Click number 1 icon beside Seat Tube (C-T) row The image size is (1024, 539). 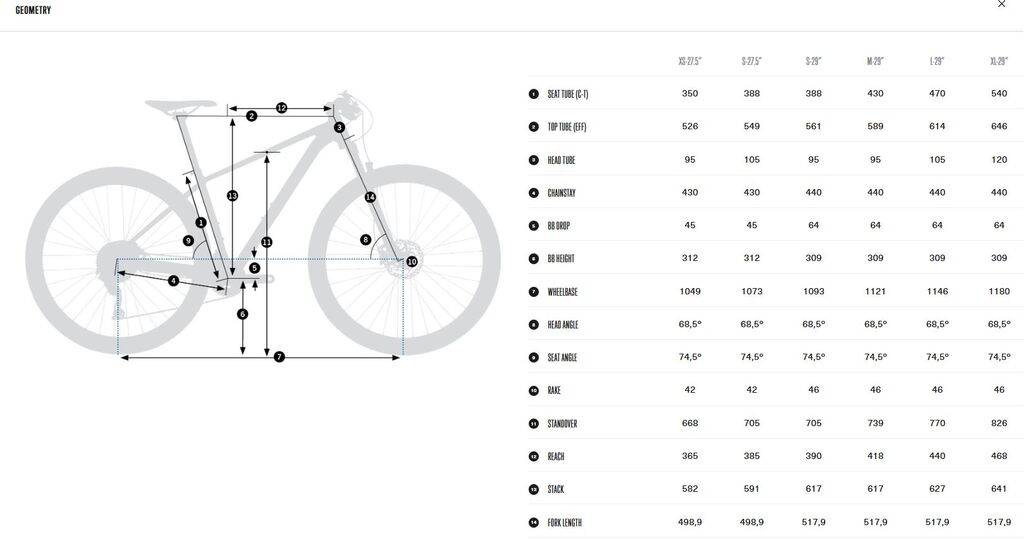coord(533,94)
